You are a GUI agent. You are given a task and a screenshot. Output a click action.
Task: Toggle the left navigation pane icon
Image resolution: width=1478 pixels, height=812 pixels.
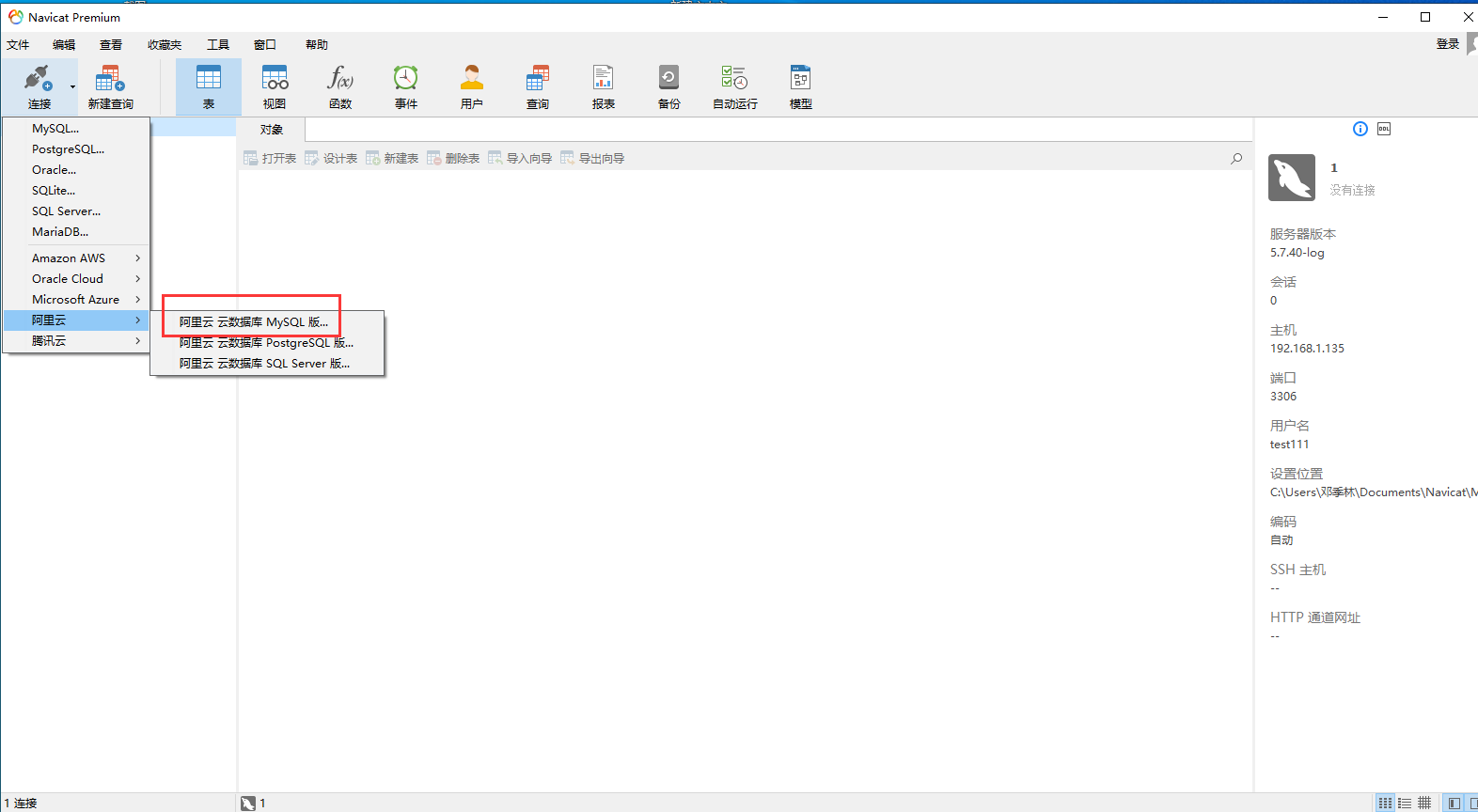pos(1454,803)
